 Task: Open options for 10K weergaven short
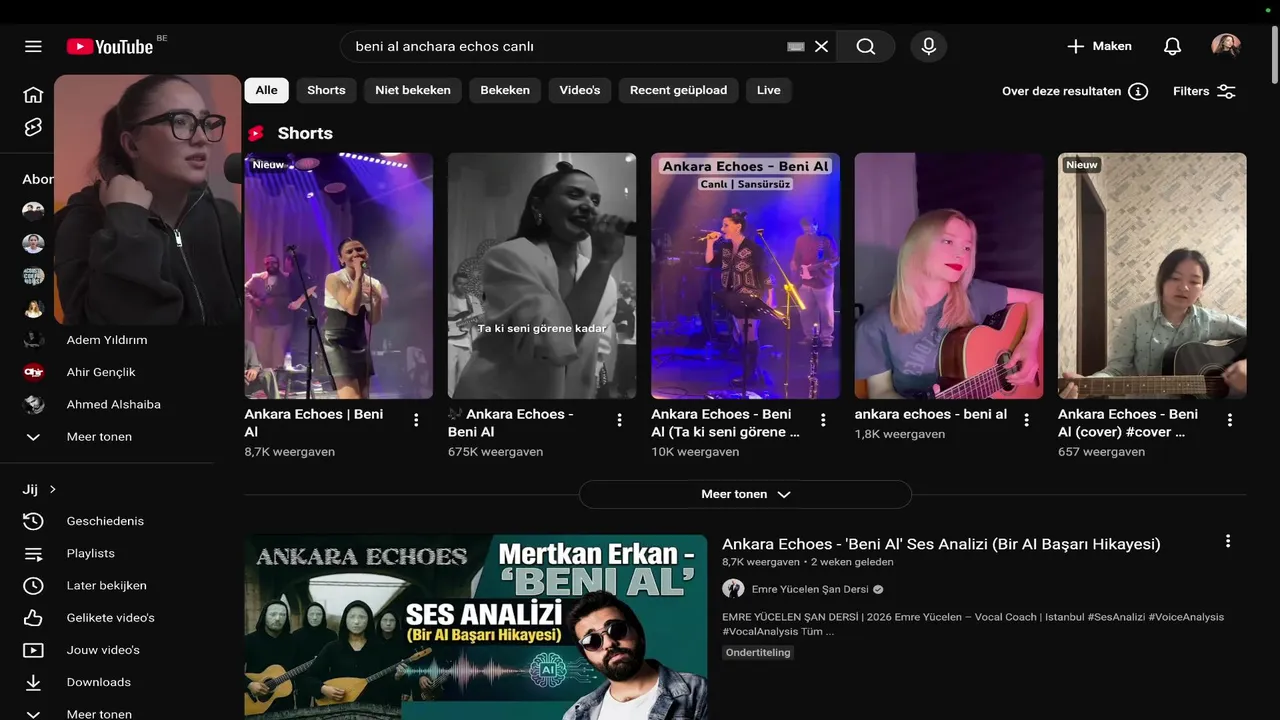[x=823, y=420]
